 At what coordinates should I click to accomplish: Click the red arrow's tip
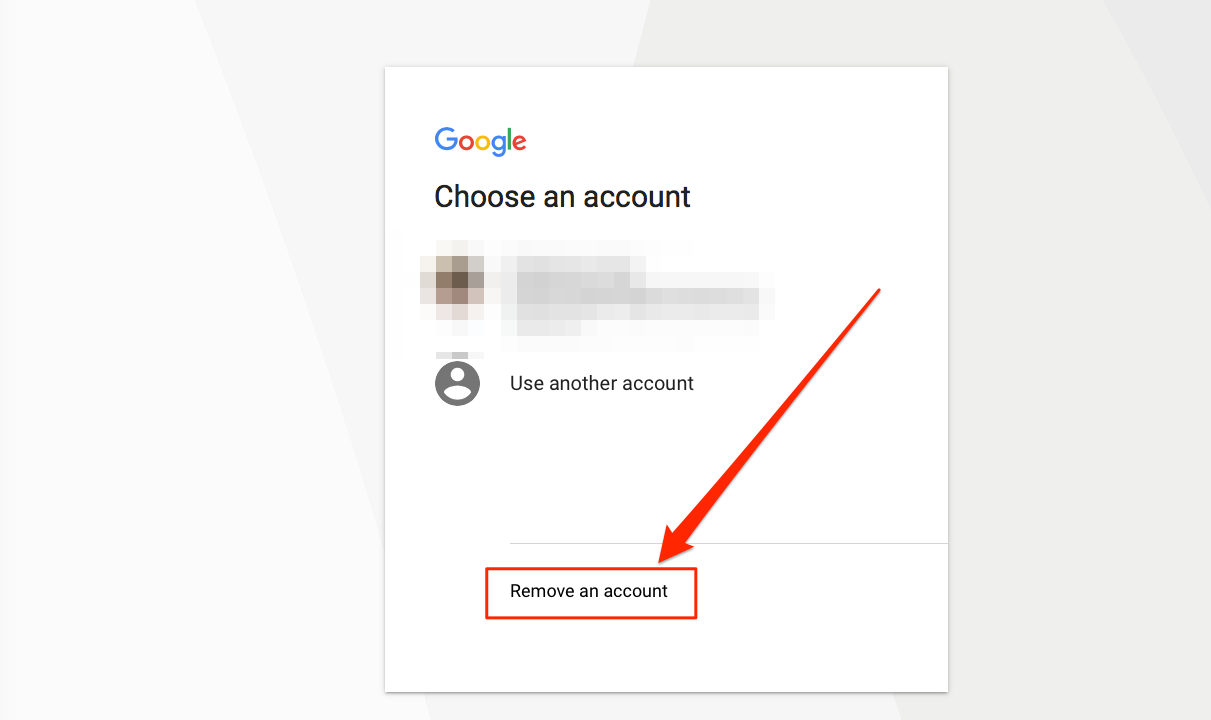point(664,557)
